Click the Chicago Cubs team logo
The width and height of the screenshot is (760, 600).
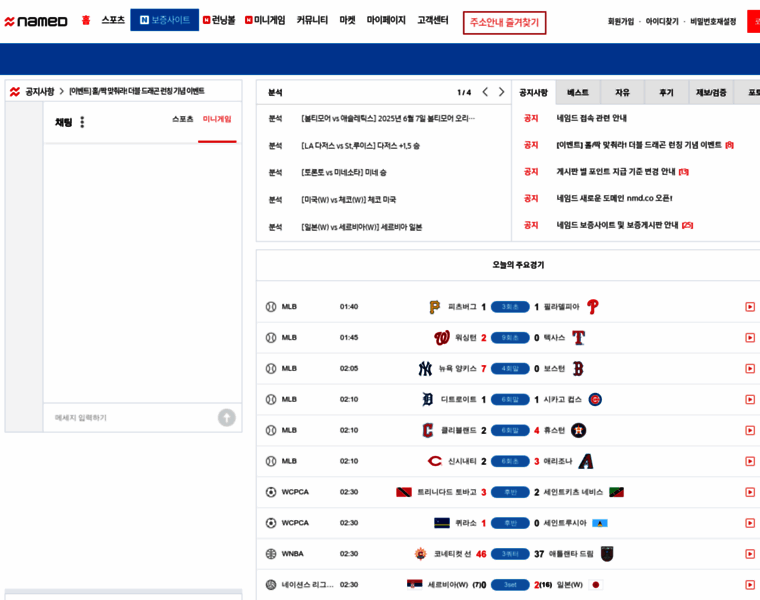coord(595,399)
